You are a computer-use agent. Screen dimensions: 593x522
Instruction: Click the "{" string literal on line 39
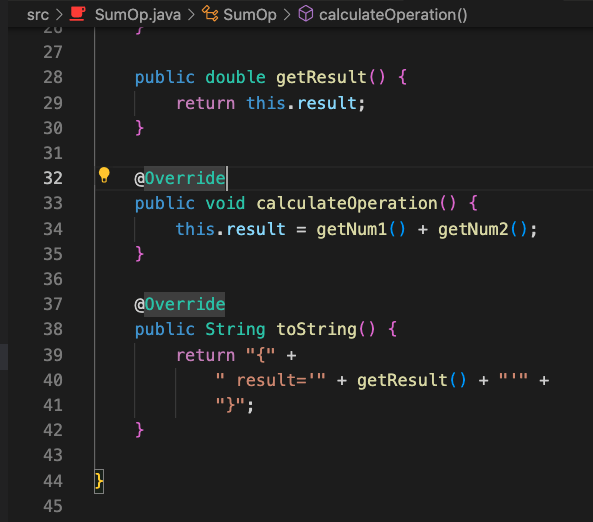(x=261, y=355)
